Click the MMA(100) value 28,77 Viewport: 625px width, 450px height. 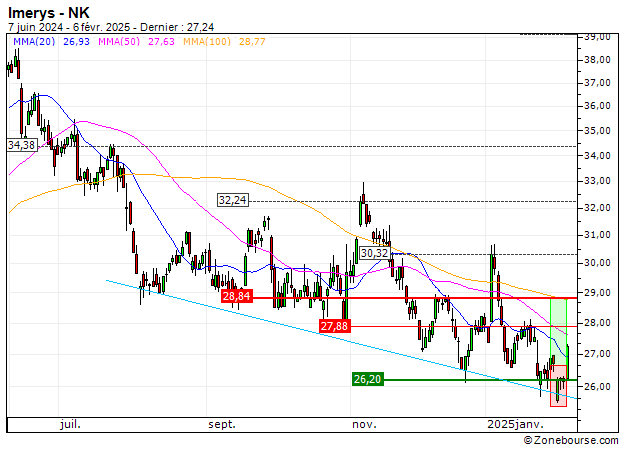coord(252,41)
